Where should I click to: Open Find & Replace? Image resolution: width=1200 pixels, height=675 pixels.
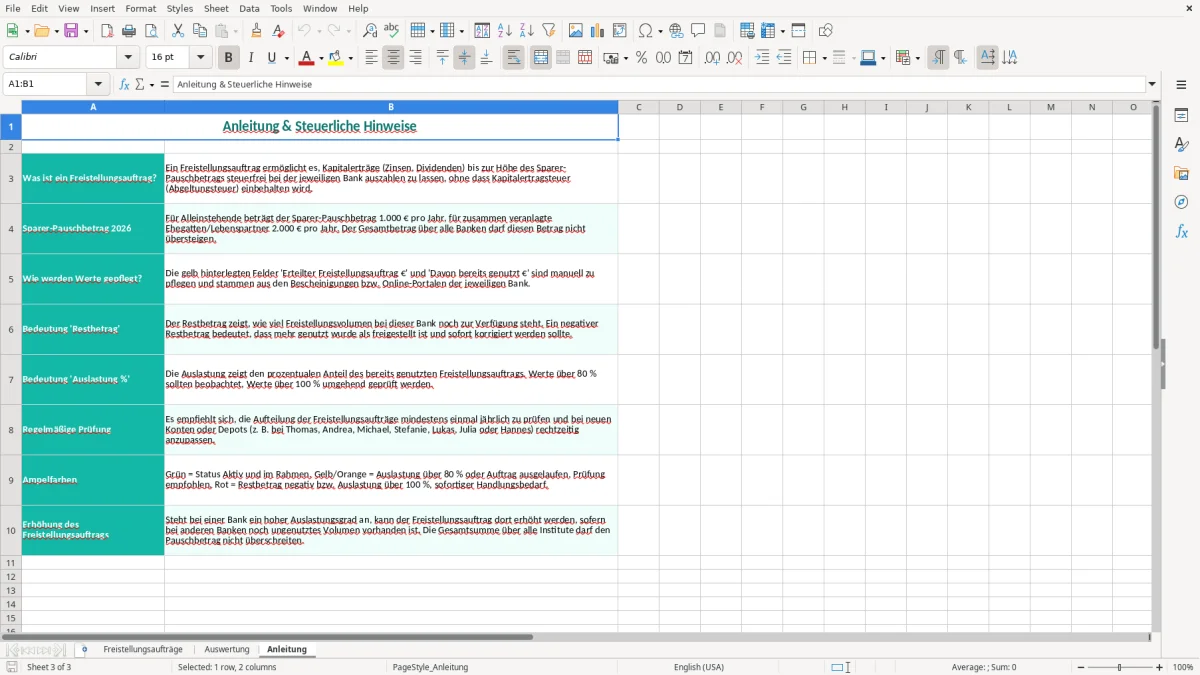coord(370,31)
